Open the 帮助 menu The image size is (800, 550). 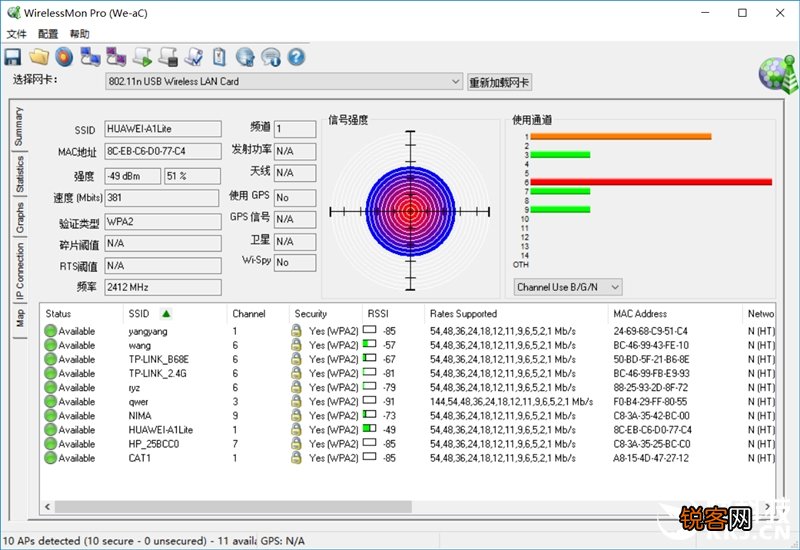(x=80, y=34)
